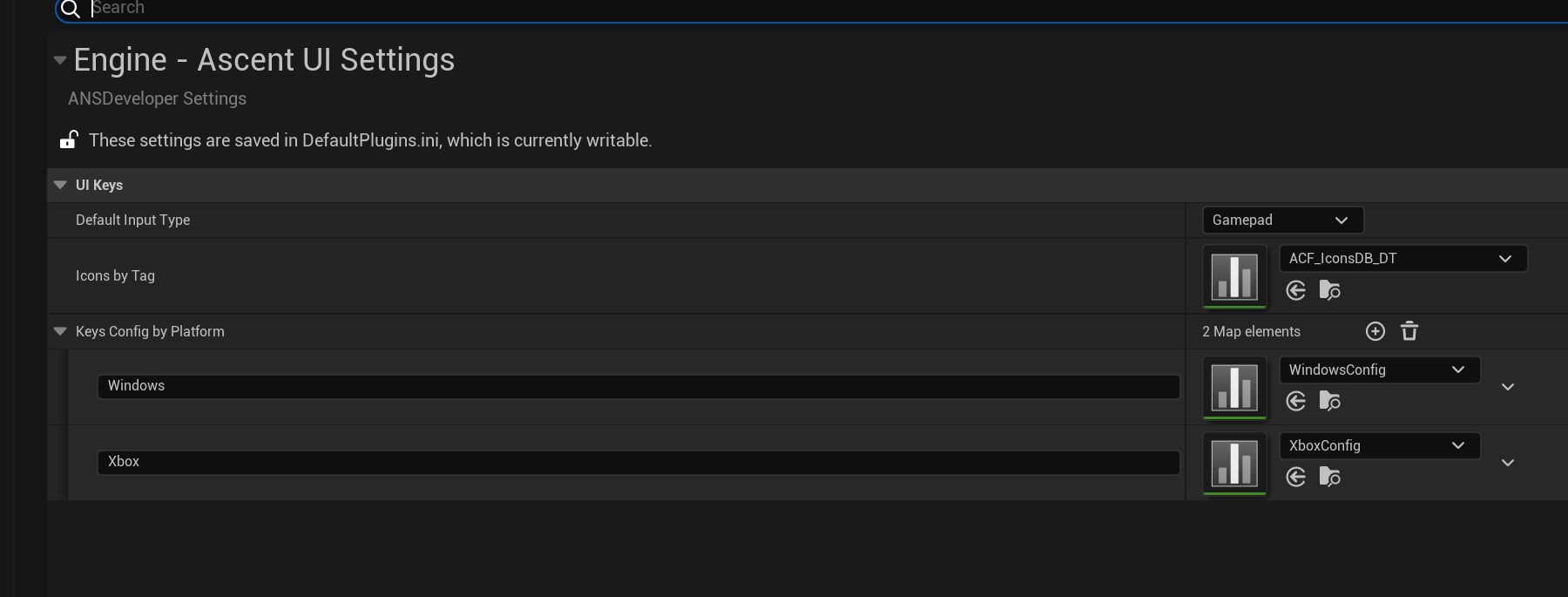This screenshot has height=597, width=1568.
Task: Browse to ACF_IconsDB_DT in Content Browser
Action: click(1329, 291)
